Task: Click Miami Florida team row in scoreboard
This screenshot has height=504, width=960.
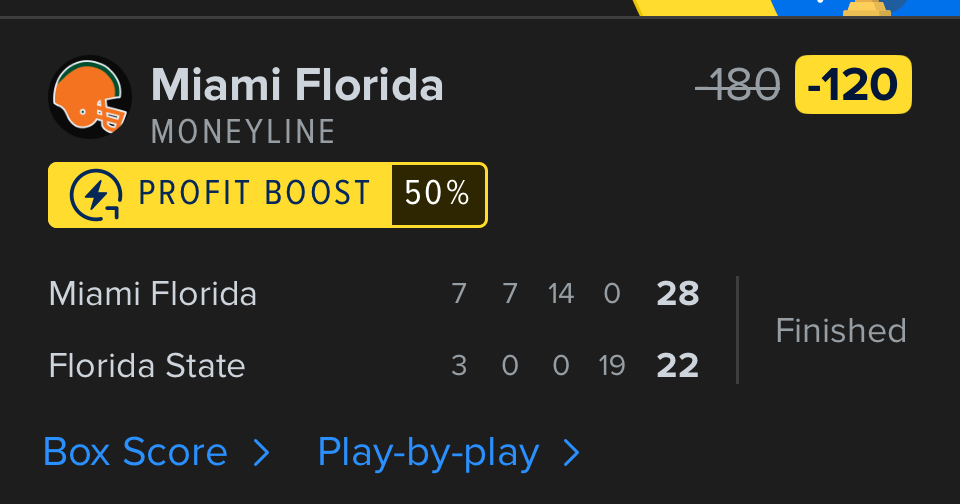Action: 153,294
